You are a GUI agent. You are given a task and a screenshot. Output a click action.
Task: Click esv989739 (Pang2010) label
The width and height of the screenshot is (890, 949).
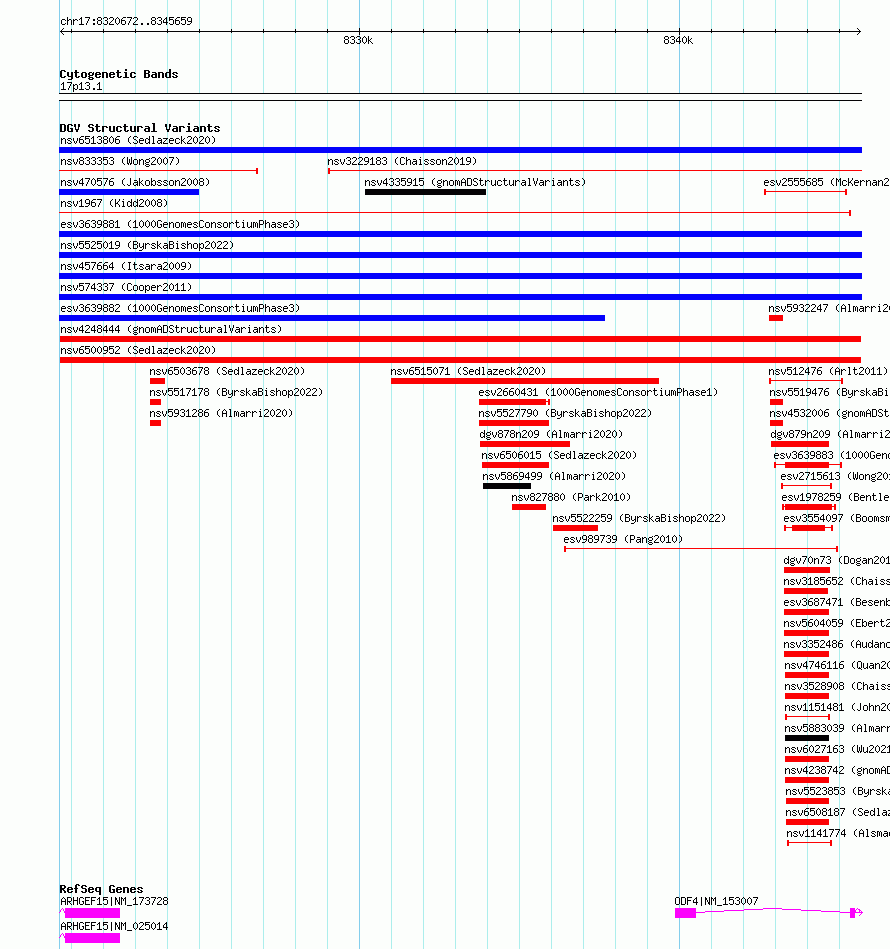pos(623,539)
